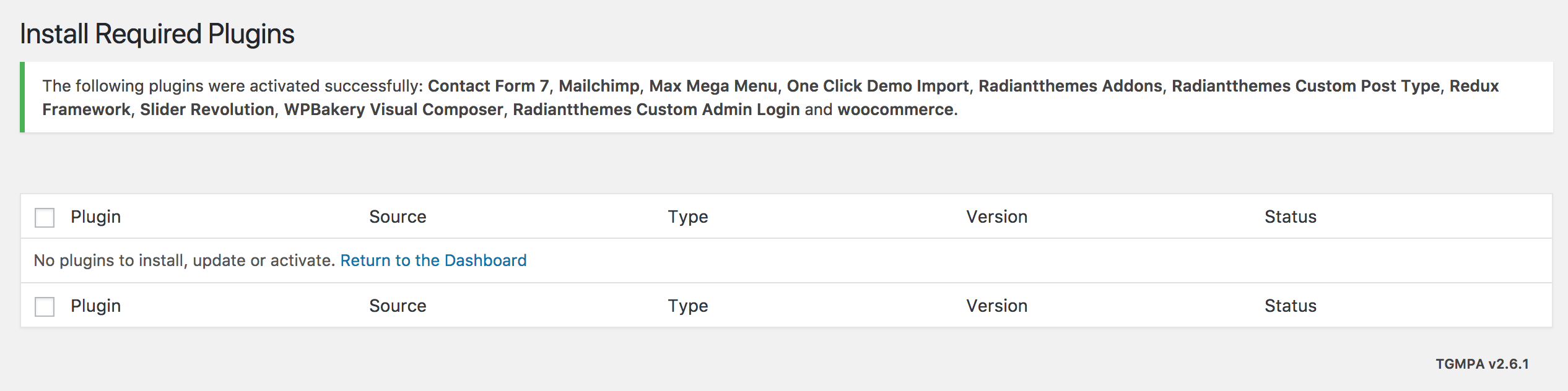Screen dimensions: 1568x391
Task: Click Slider Revolution in the success notice
Action: pos(207,110)
